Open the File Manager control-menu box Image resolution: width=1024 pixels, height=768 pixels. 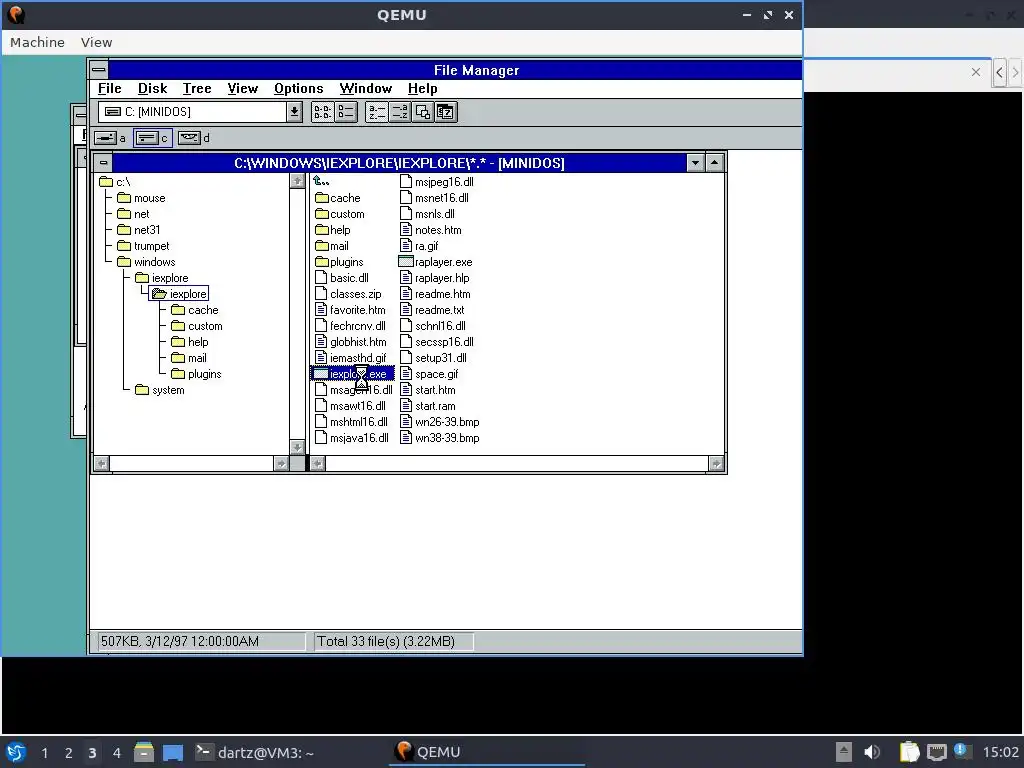(x=99, y=69)
